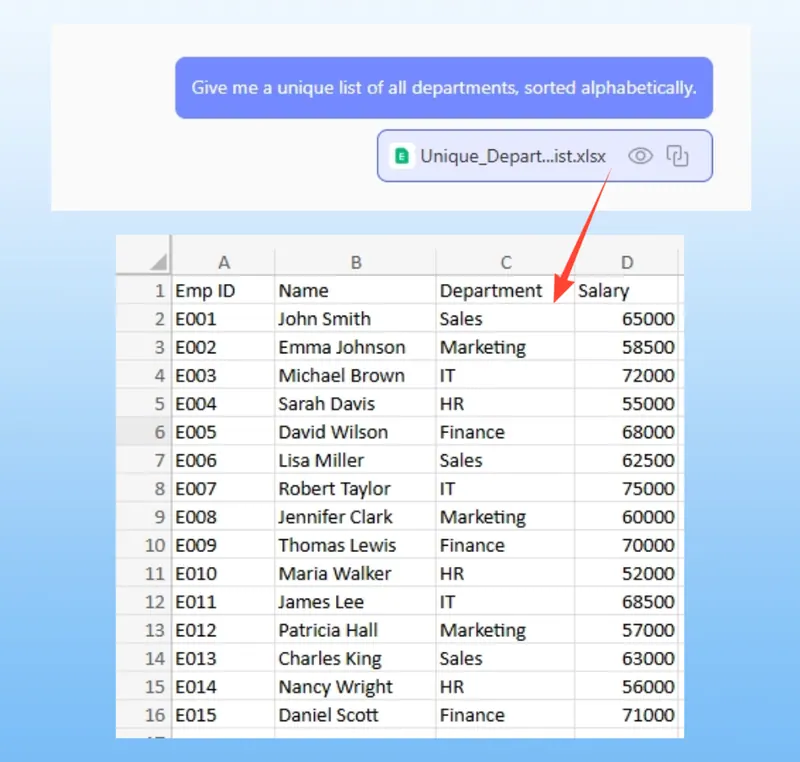Screen dimensions: 800x762
Task: Click the copy icon beside the file name
Action: coord(678,156)
